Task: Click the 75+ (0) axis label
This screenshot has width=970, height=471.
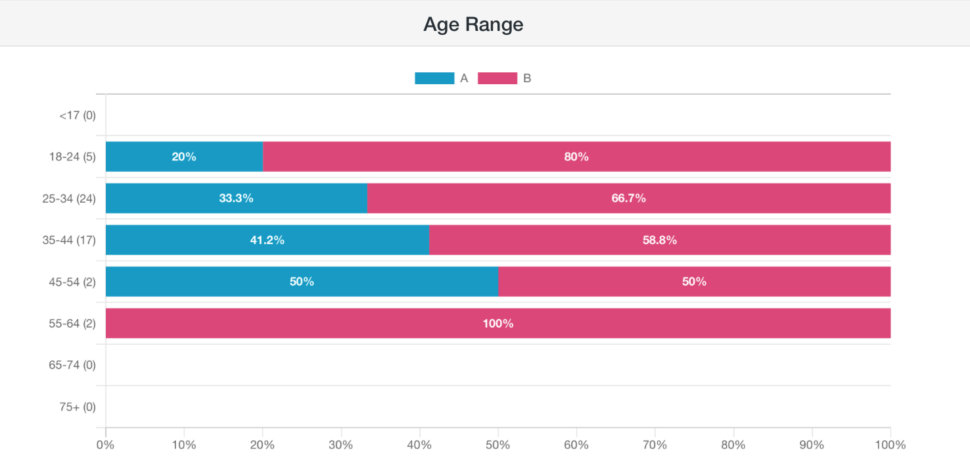Action: click(77, 406)
